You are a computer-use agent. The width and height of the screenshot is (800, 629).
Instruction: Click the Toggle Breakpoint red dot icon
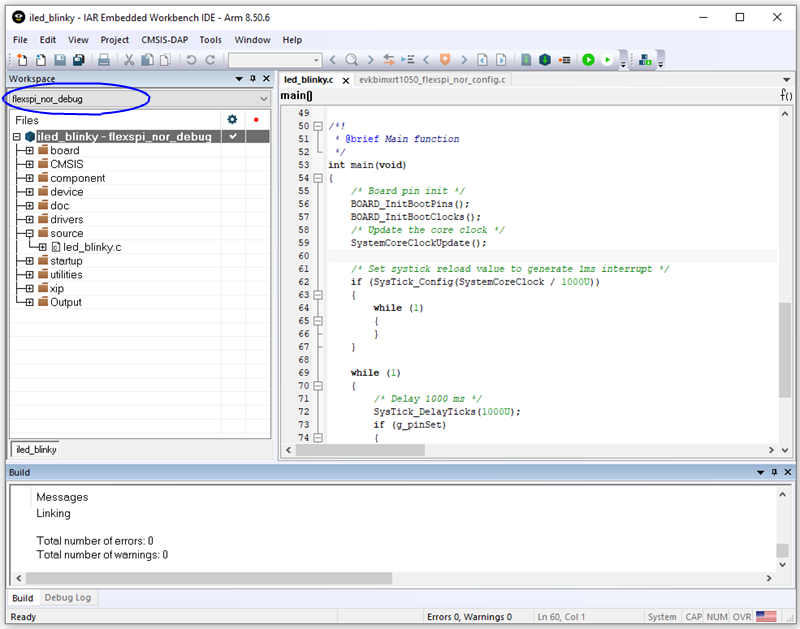click(565, 60)
